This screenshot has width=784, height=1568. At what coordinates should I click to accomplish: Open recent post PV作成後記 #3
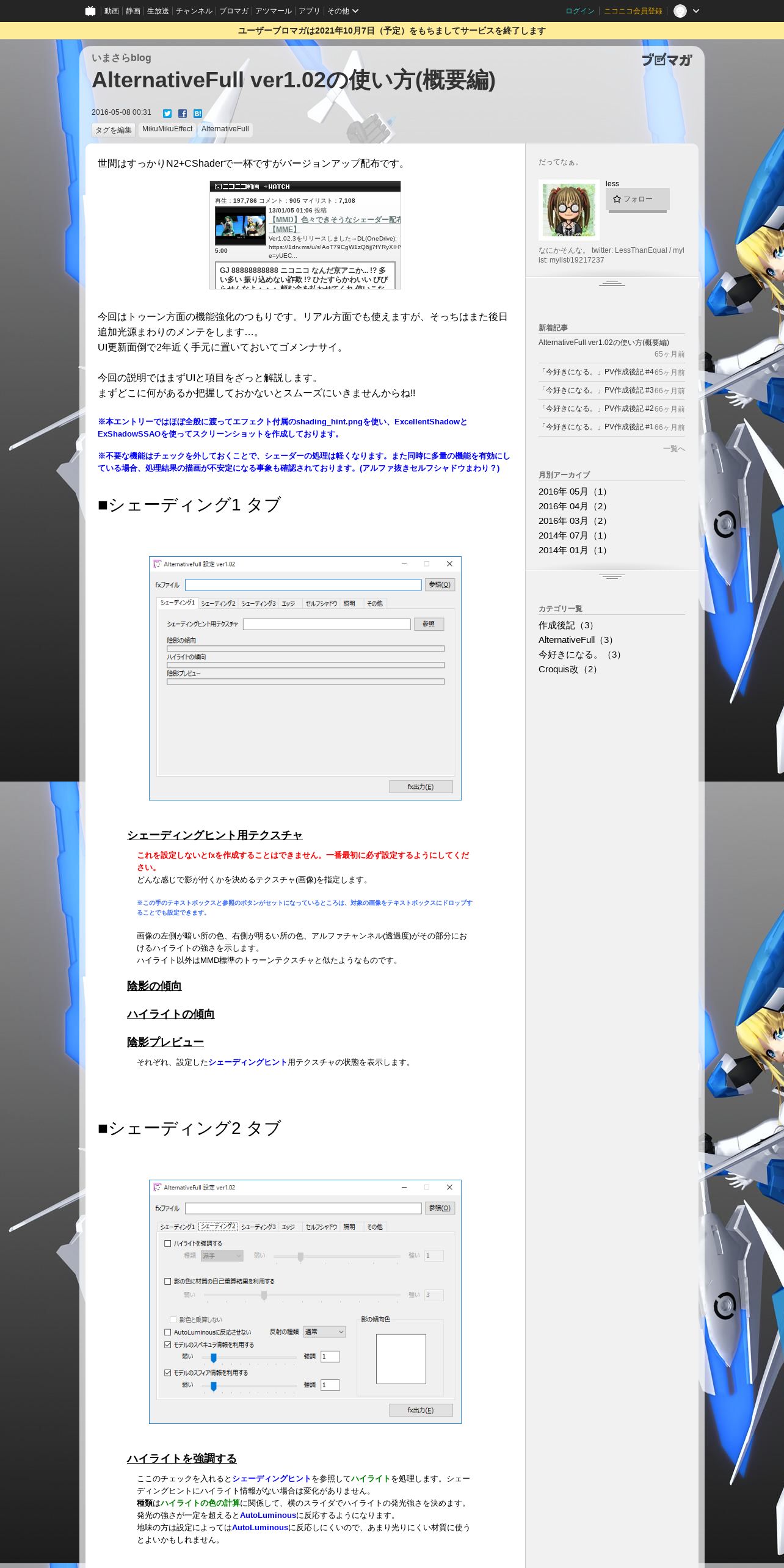pyautogui.click(x=596, y=390)
